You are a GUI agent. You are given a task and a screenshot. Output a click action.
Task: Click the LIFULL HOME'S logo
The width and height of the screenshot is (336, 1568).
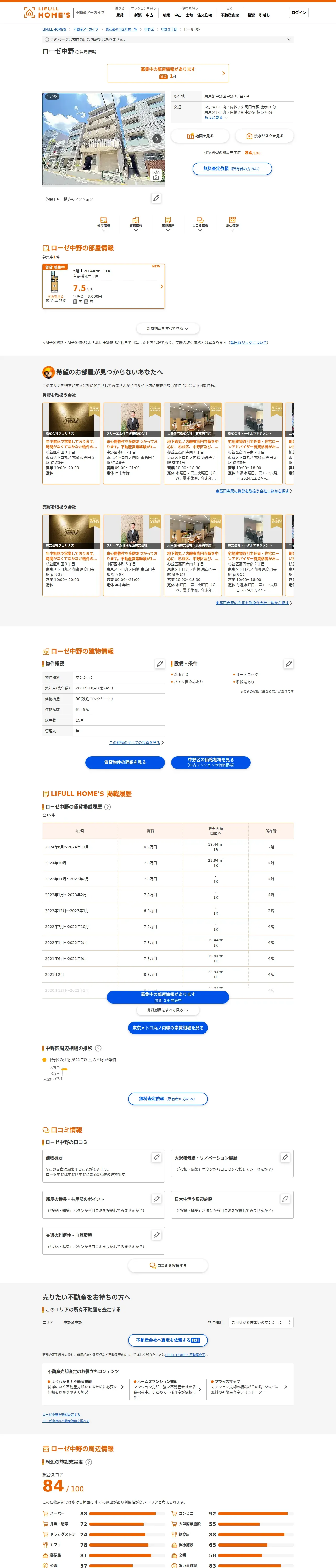(x=47, y=12)
